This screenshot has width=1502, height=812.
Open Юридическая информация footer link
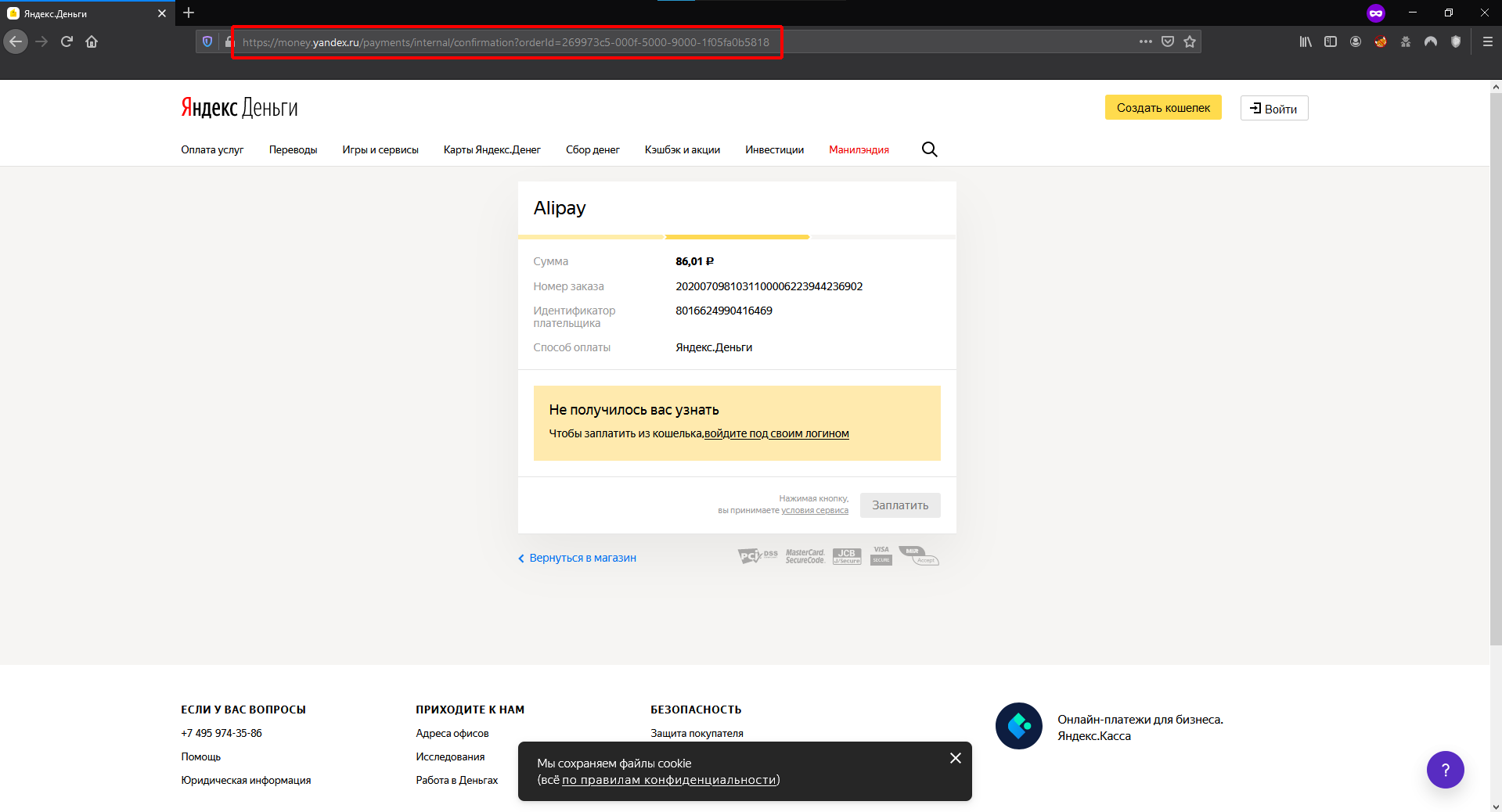[246, 780]
